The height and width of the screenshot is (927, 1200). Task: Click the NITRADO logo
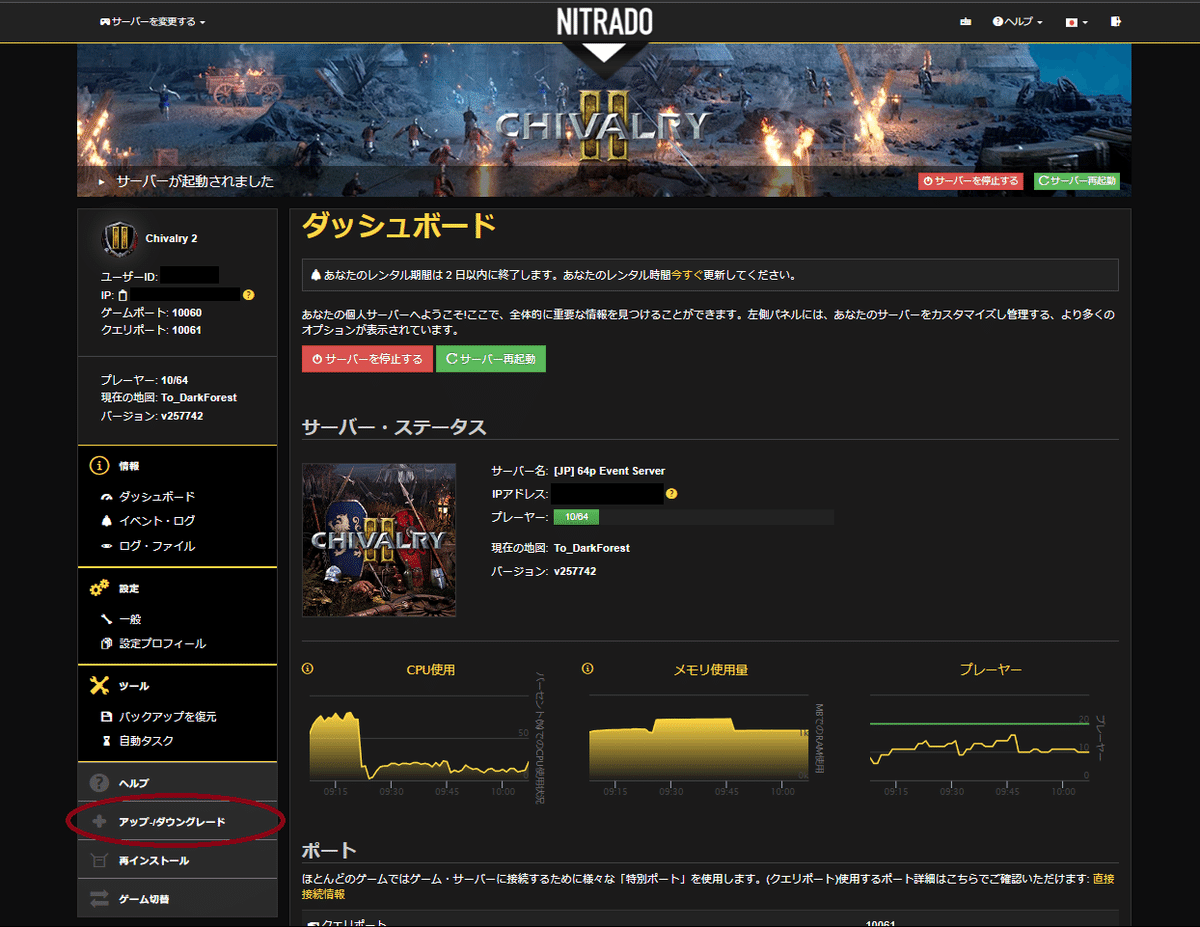point(605,21)
